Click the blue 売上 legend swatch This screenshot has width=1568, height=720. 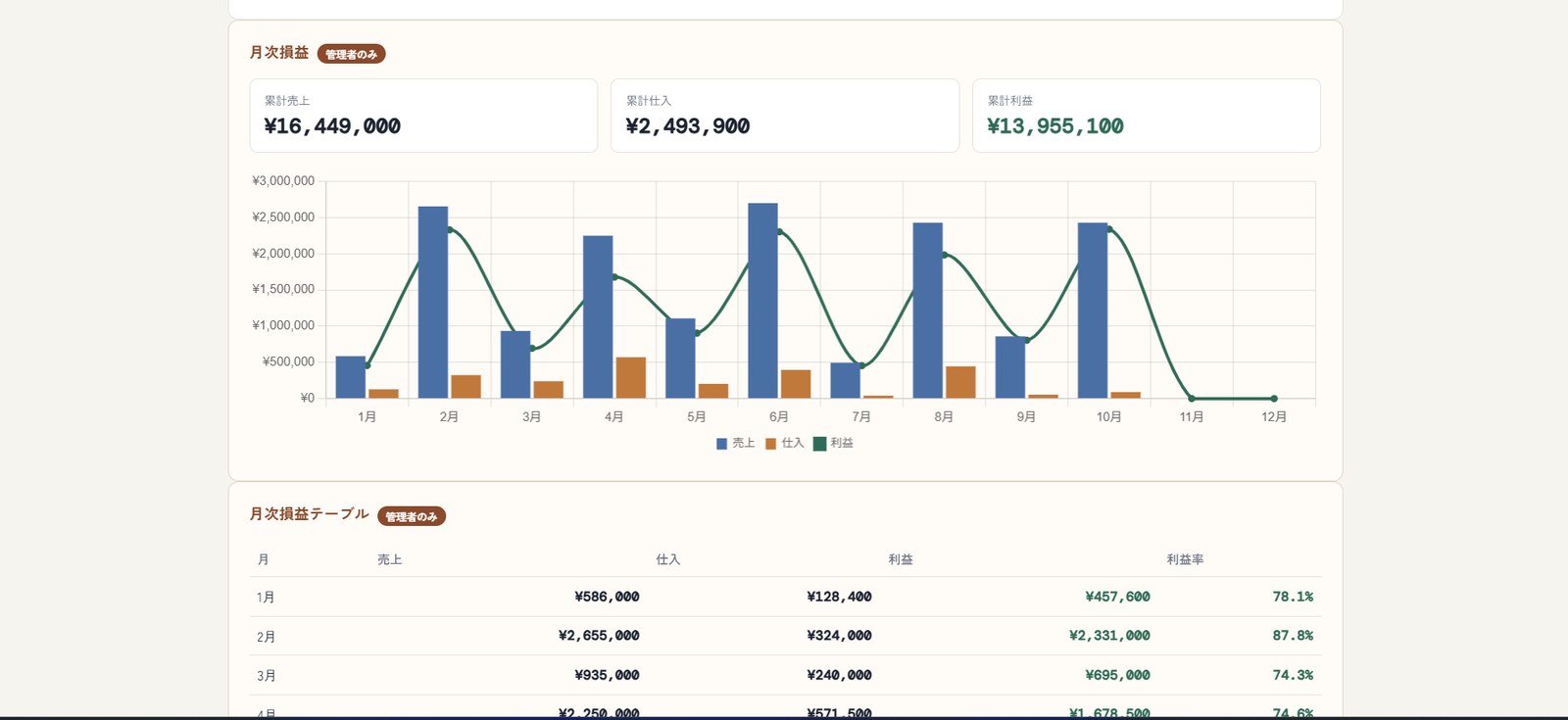(x=722, y=444)
